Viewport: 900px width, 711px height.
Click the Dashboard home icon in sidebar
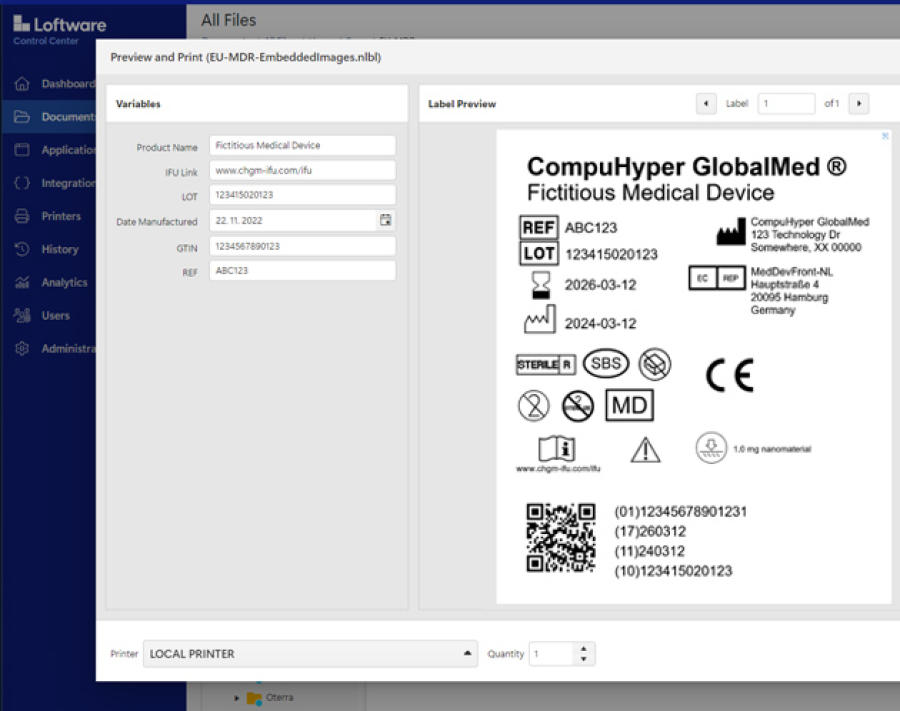point(22,84)
